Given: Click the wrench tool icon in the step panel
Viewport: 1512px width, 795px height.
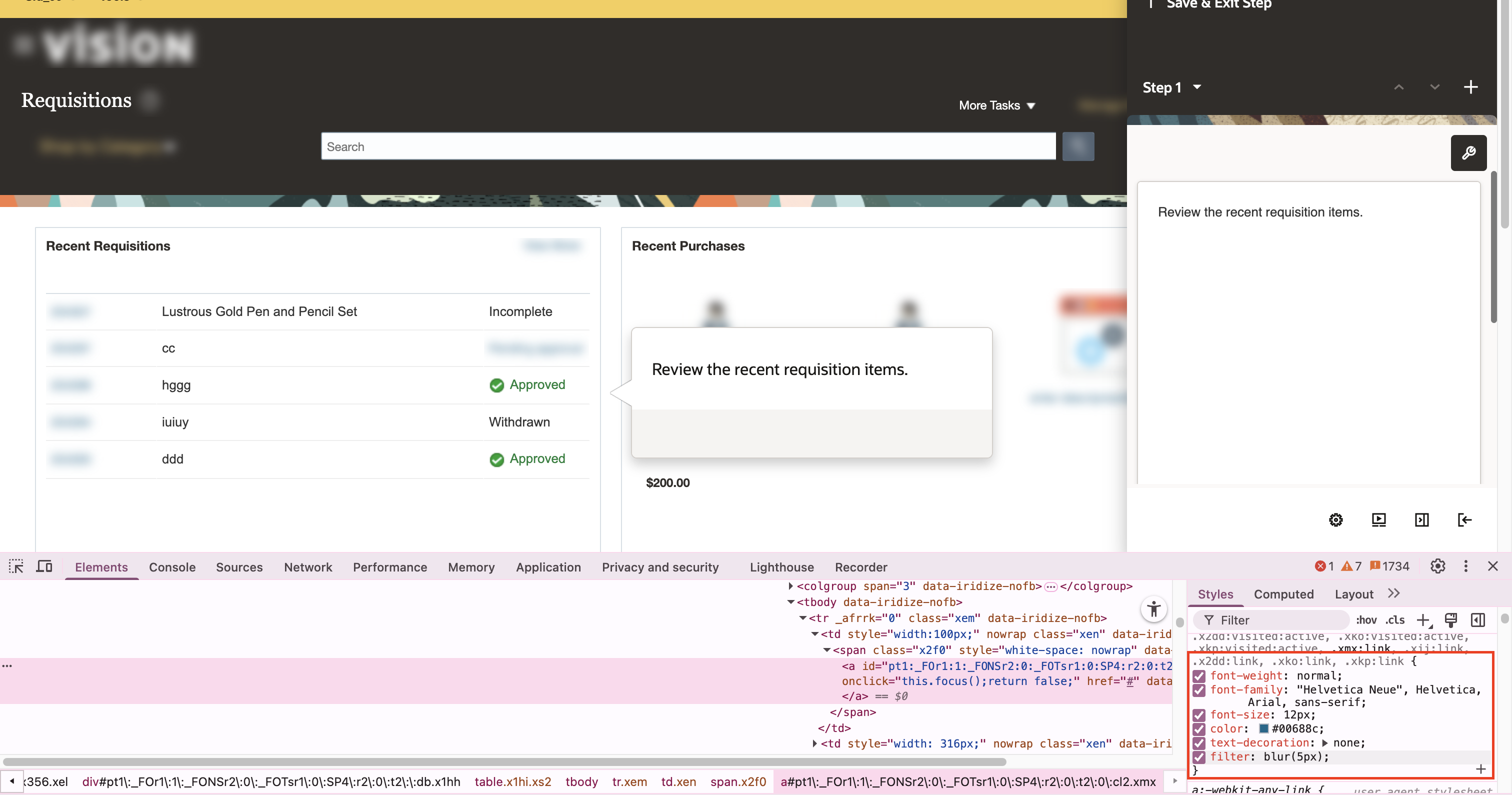Looking at the screenshot, I should pyautogui.click(x=1468, y=153).
